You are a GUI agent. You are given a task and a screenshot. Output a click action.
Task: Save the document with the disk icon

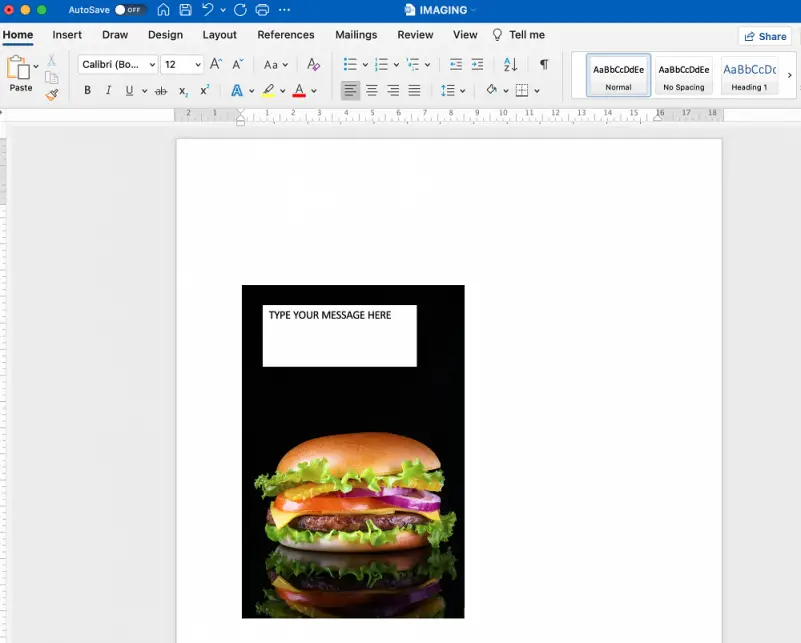pos(185,10)
